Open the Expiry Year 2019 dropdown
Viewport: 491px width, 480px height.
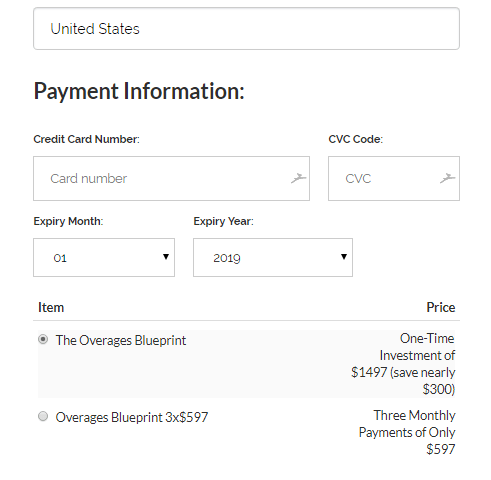tap(273, 257)
